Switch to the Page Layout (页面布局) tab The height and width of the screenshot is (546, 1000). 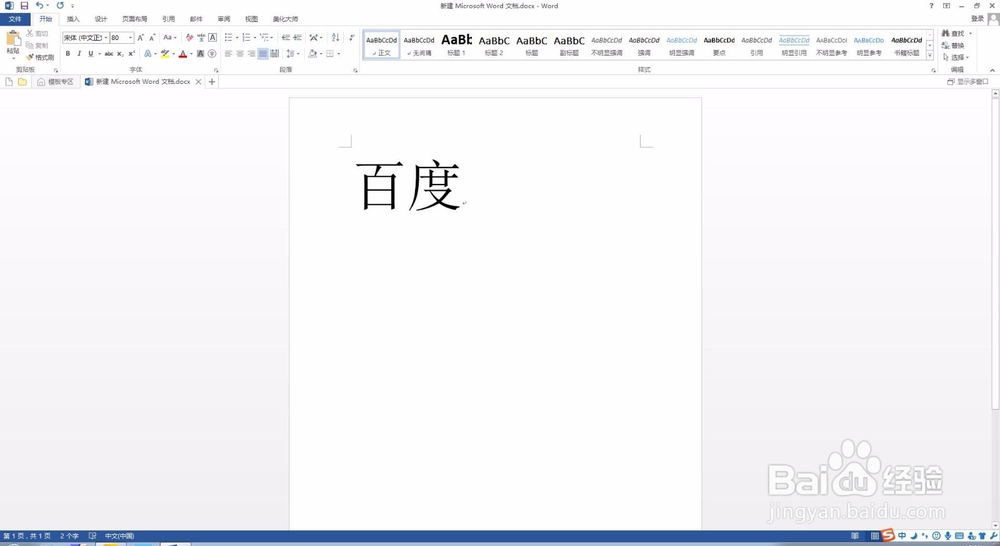pos(135,19)
